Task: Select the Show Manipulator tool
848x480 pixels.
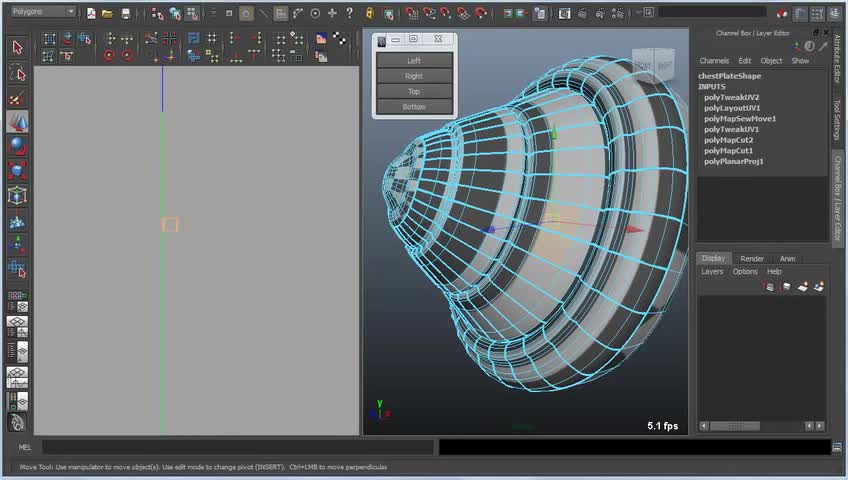Action: click(17, 245)
